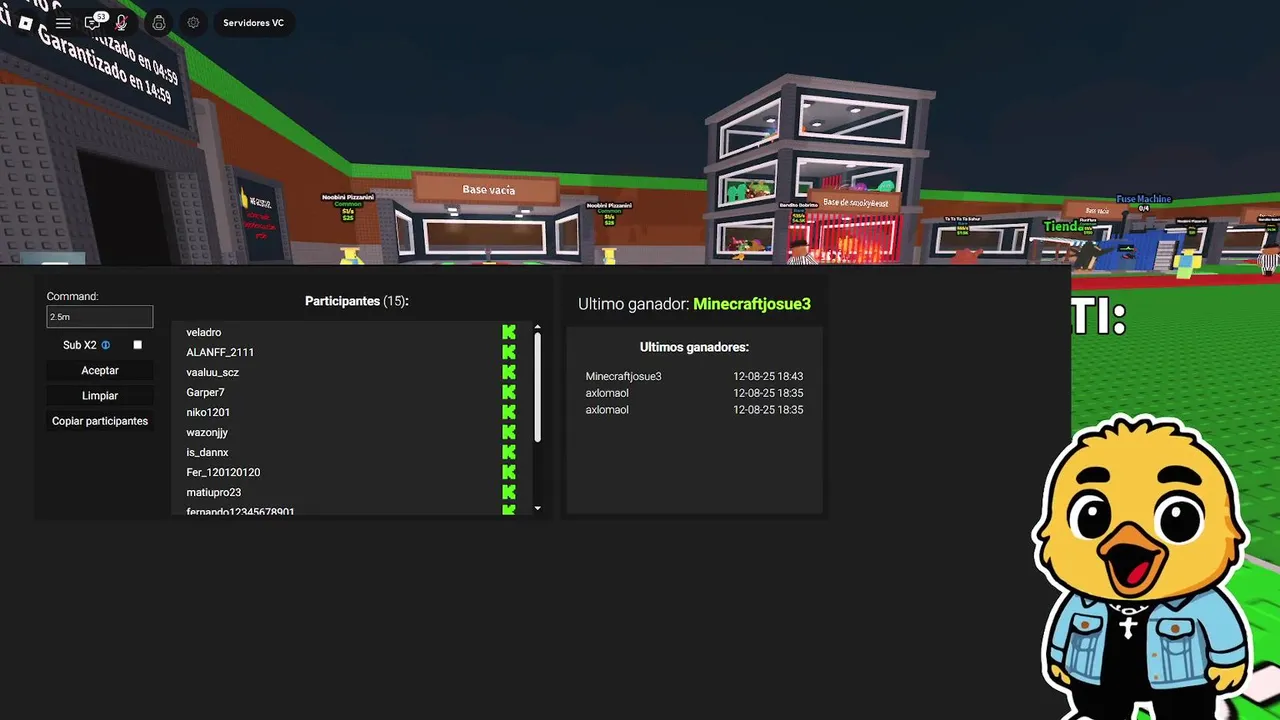Screen dimensions: 1280x720
Task: Open the Roblox logo menu
Action: pyautogui.click(x=27, y=23)
